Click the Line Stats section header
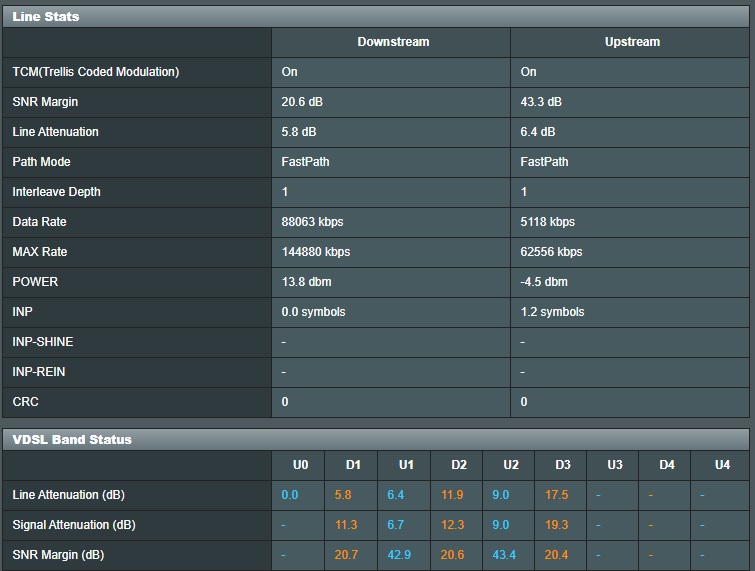The width and height of the screenshot is (755, 571). (x=376, y=16)
